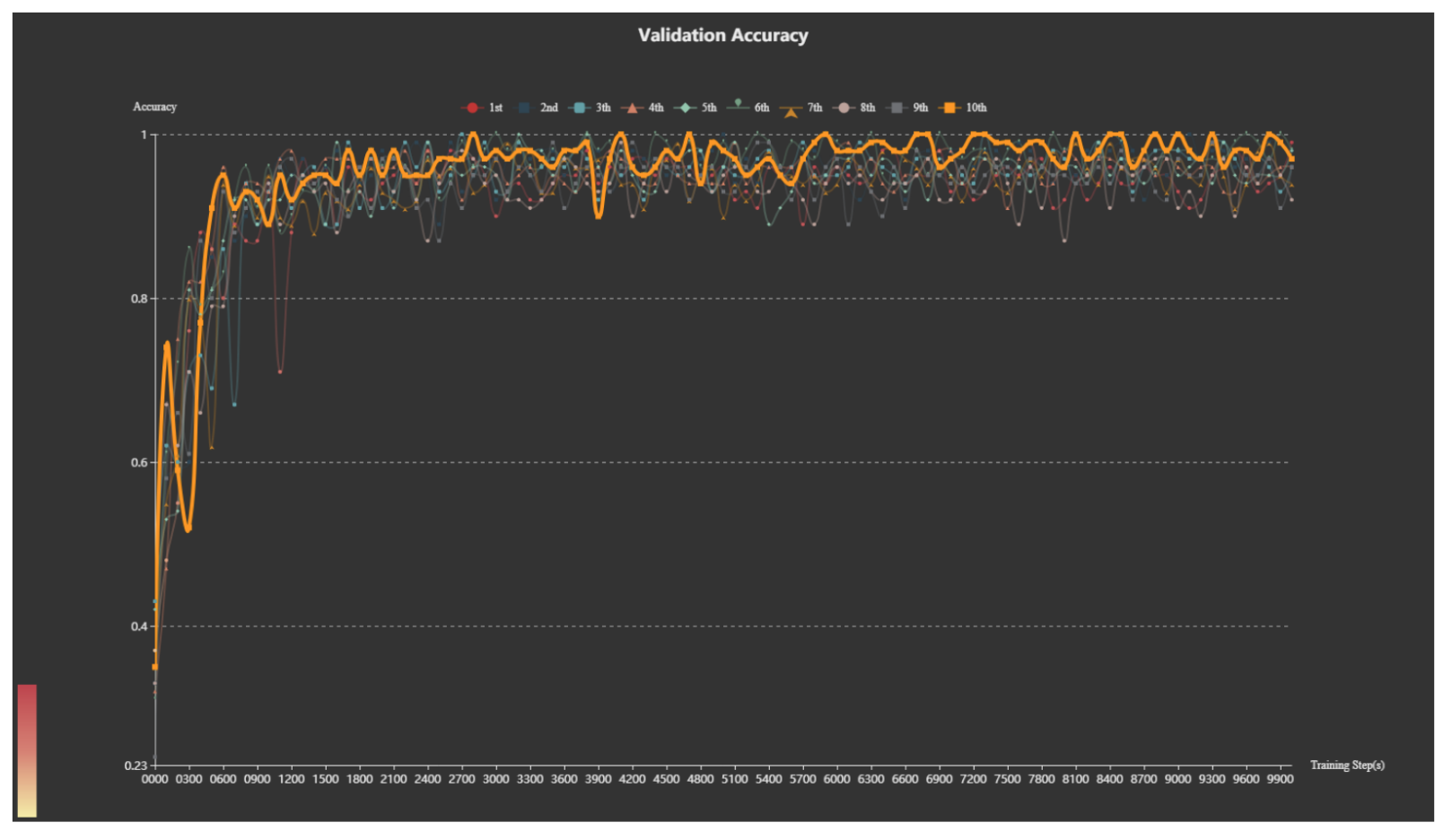Screen dimensions: 1452x840
Task: Click the y-axis tick value 0.6
Action: pos(140,463)
